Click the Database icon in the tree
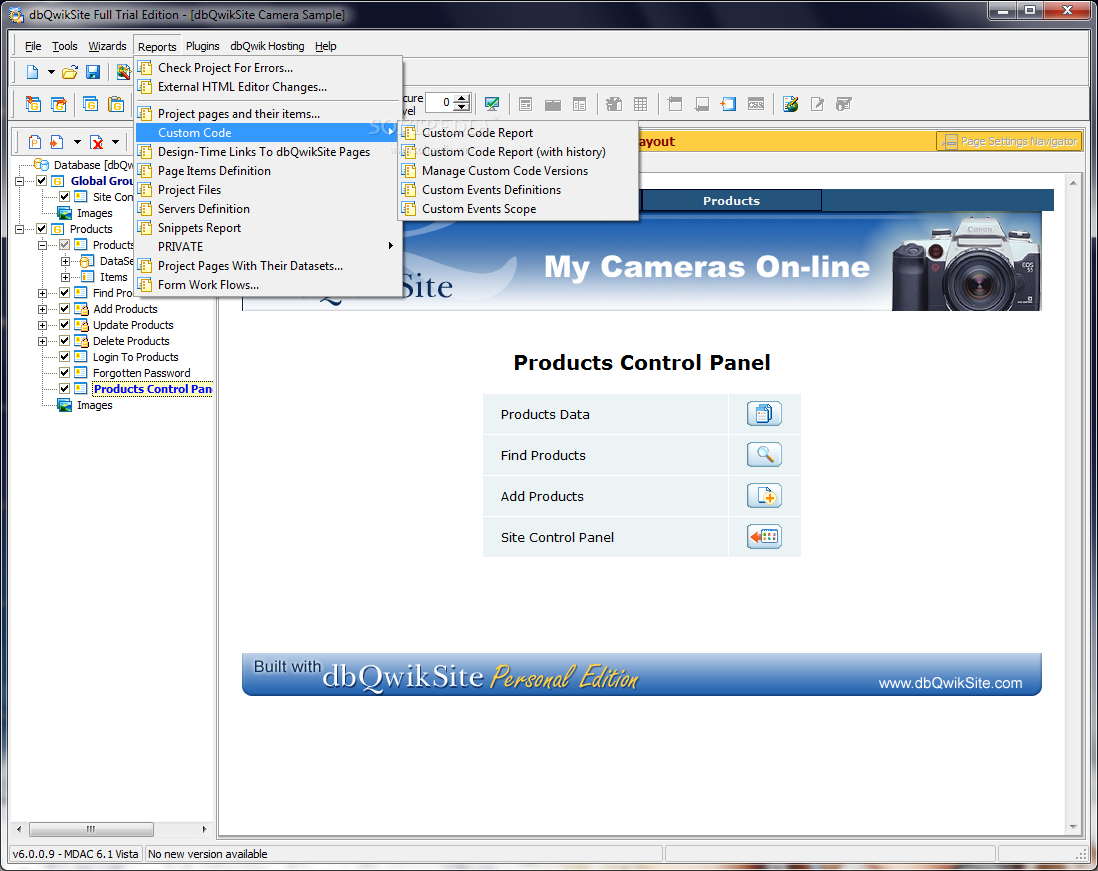Image resolution: width=1098 pixels, height=871 pixels. 41,165
